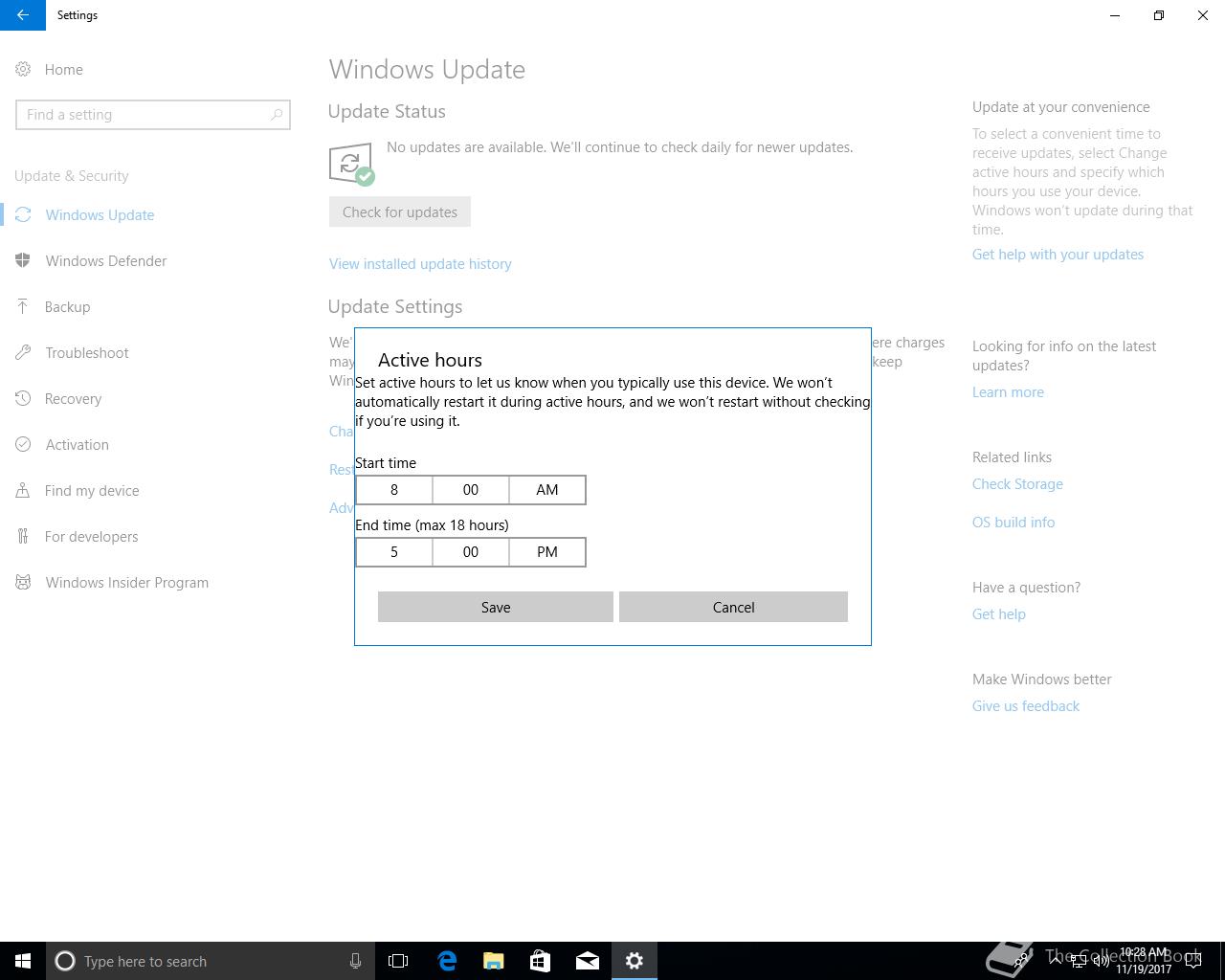Open the Check Storage link
1225x980 pixels.
(x=1017, y=484)
